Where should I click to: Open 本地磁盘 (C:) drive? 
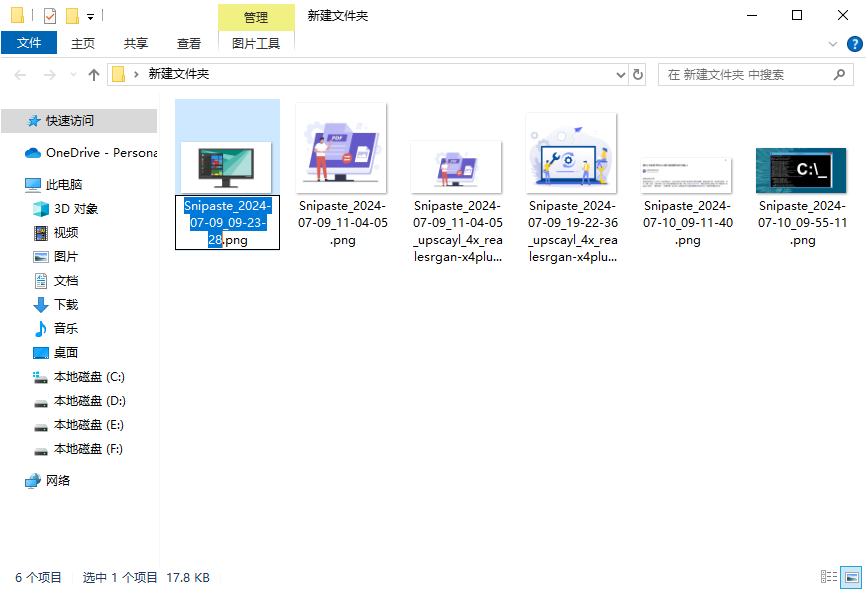[x=80, y=377]
